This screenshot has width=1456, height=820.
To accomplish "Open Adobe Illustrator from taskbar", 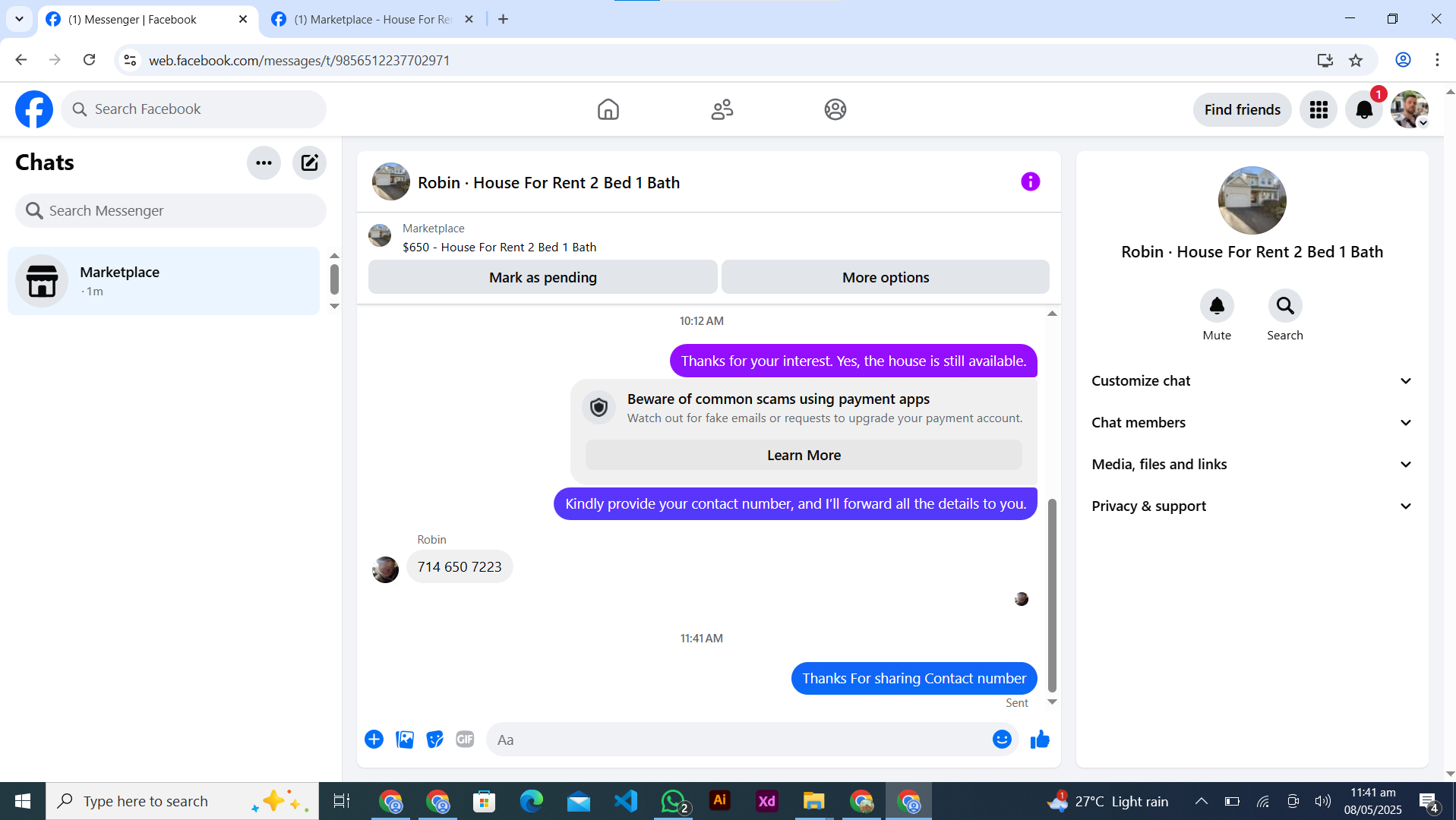I will pyautogui.click(x=720, y=801).
